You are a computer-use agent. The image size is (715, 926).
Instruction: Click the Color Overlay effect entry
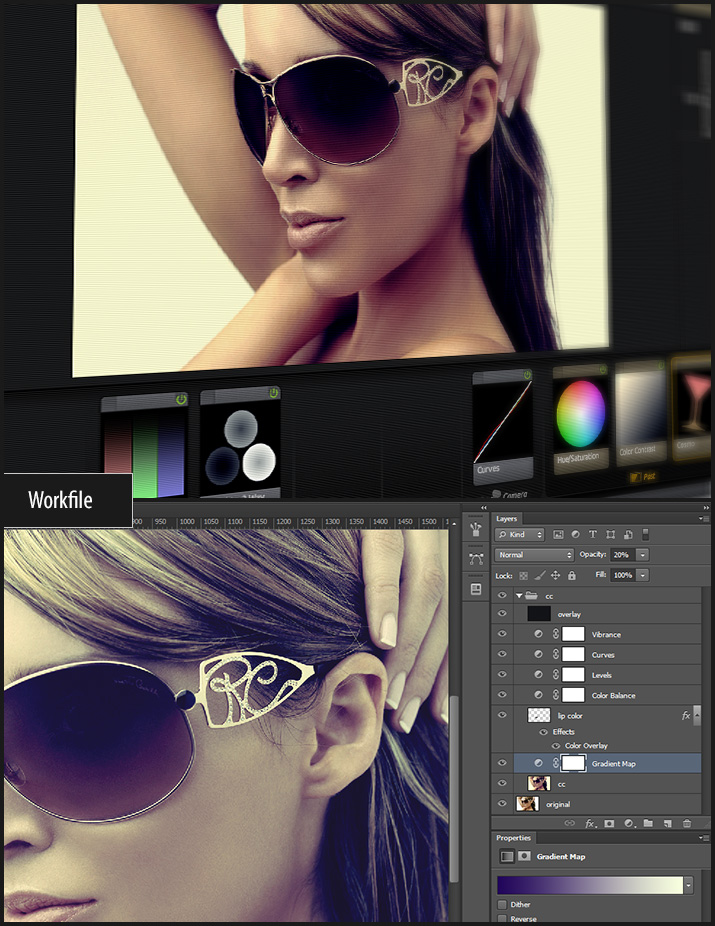click(x=587, y=746)
